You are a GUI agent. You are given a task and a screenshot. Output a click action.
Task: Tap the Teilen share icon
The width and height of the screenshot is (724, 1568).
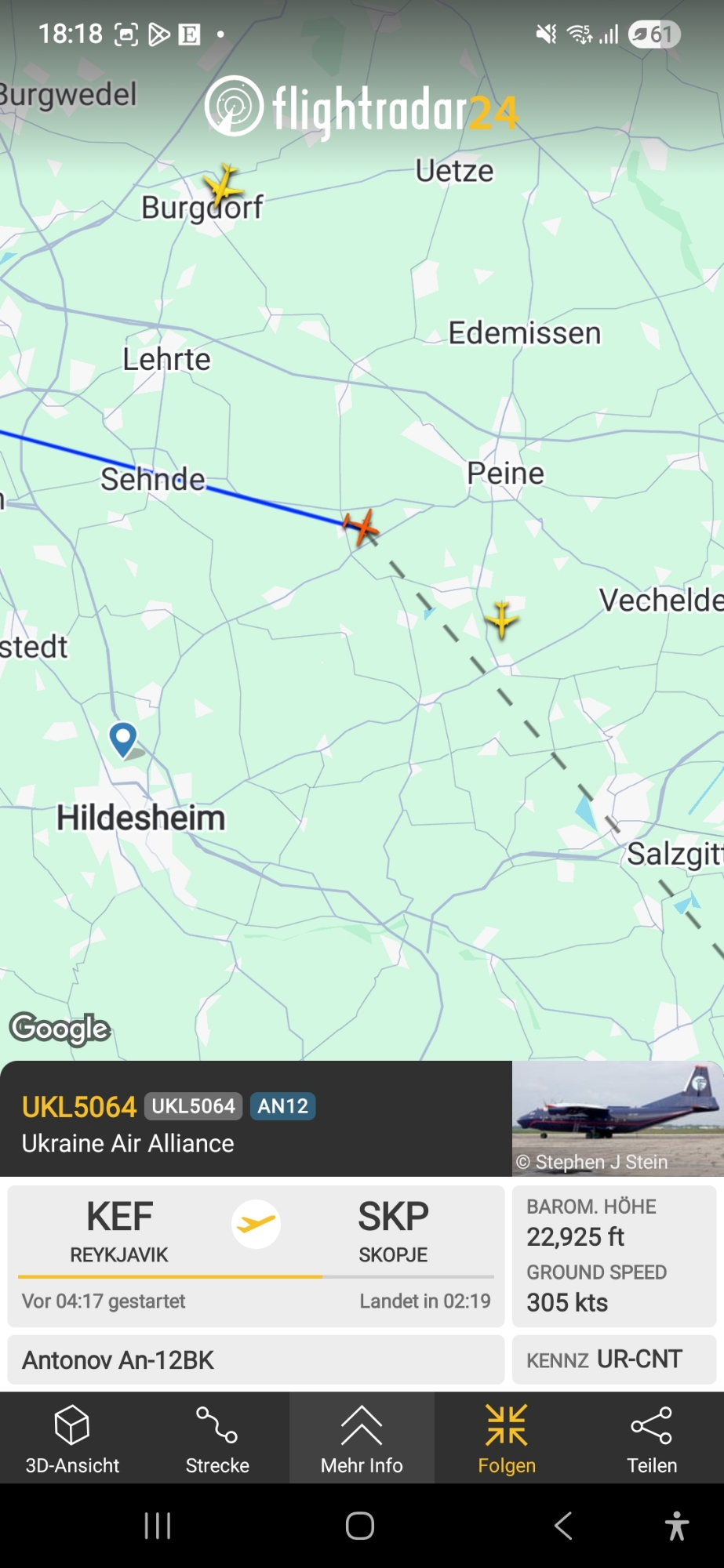[651, 1439]
